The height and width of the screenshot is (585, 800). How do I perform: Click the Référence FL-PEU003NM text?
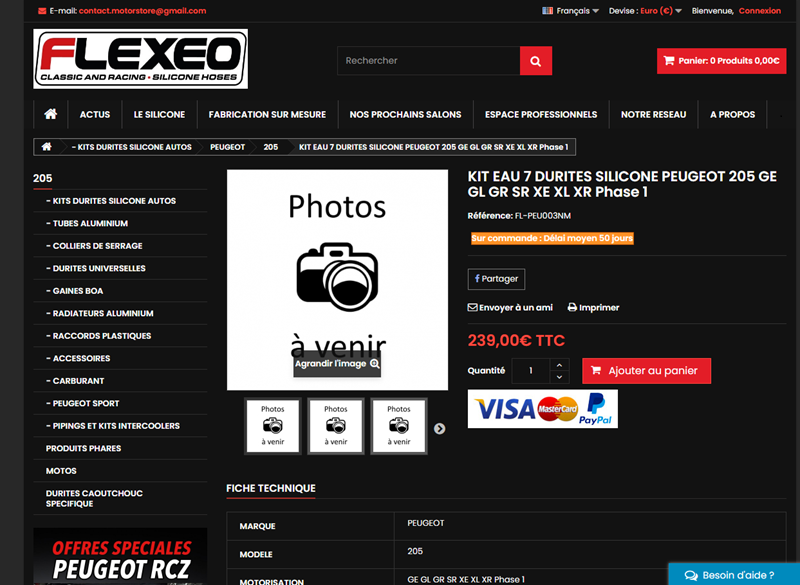pos(519,216)
